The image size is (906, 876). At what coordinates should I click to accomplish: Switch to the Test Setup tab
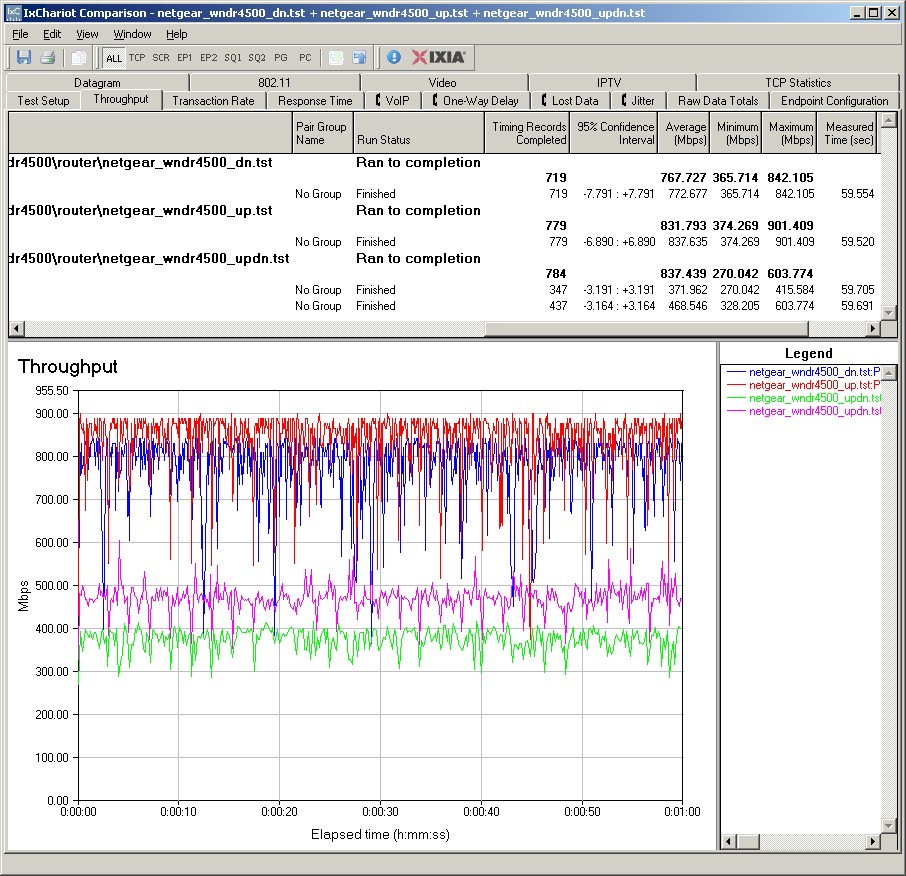(x=43, y=101)
